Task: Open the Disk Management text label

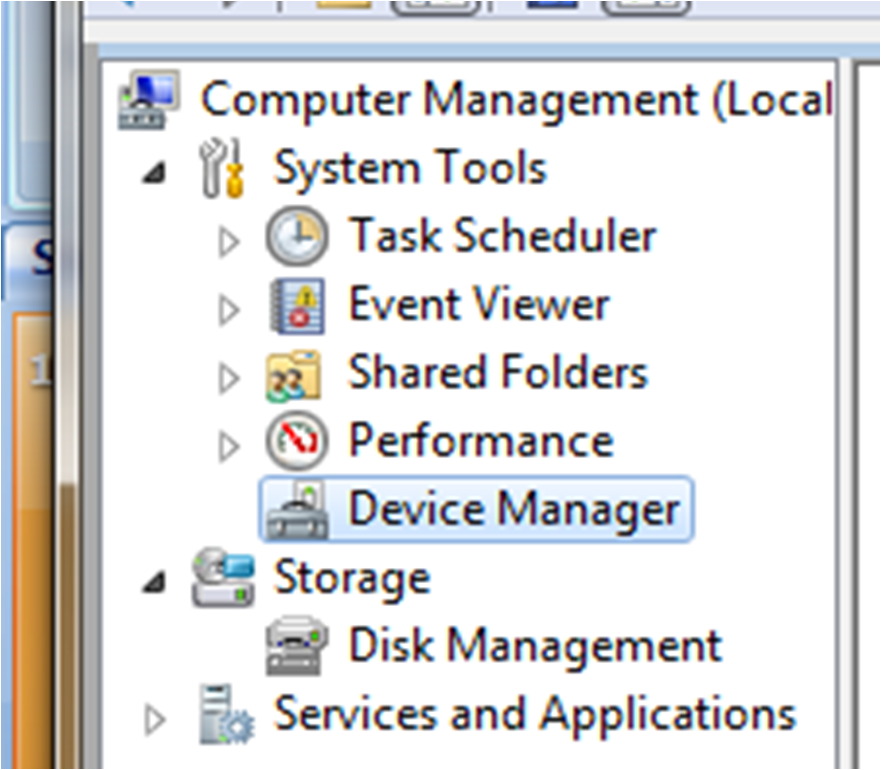Action: pos(535,645)
